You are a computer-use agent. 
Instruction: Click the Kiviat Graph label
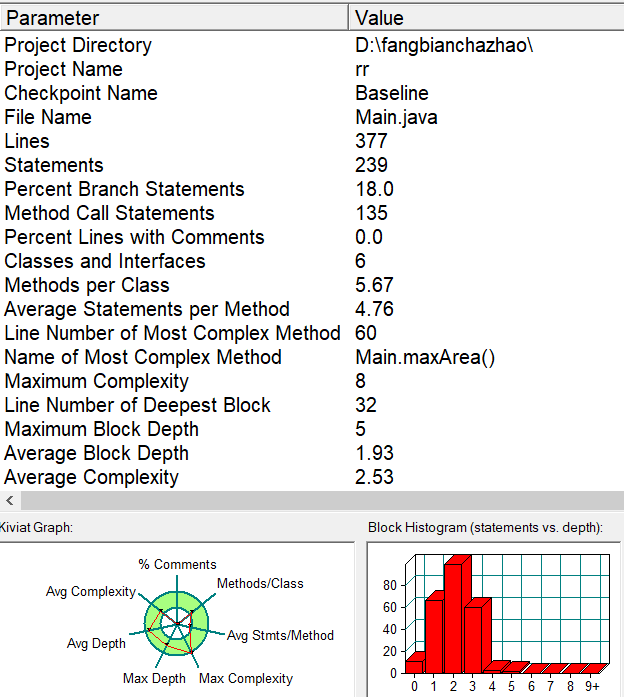coord(36,528)
